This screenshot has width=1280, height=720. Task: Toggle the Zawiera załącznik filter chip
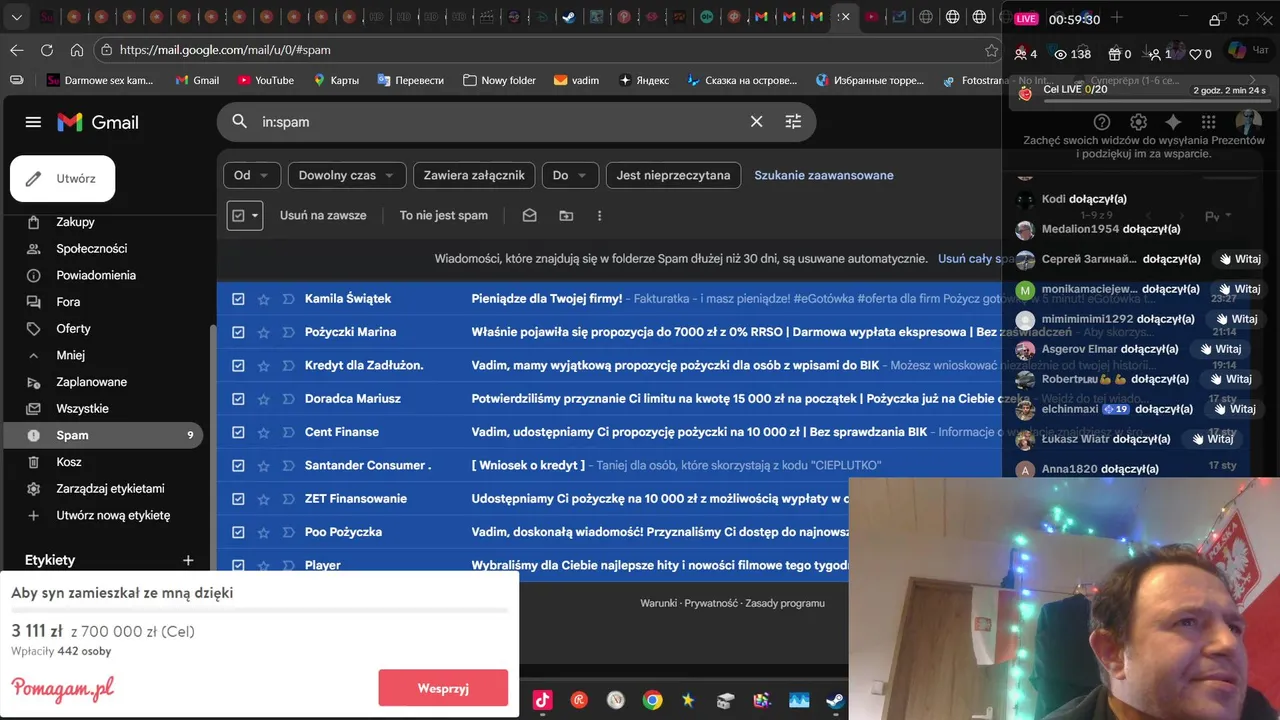coord(474,175)
